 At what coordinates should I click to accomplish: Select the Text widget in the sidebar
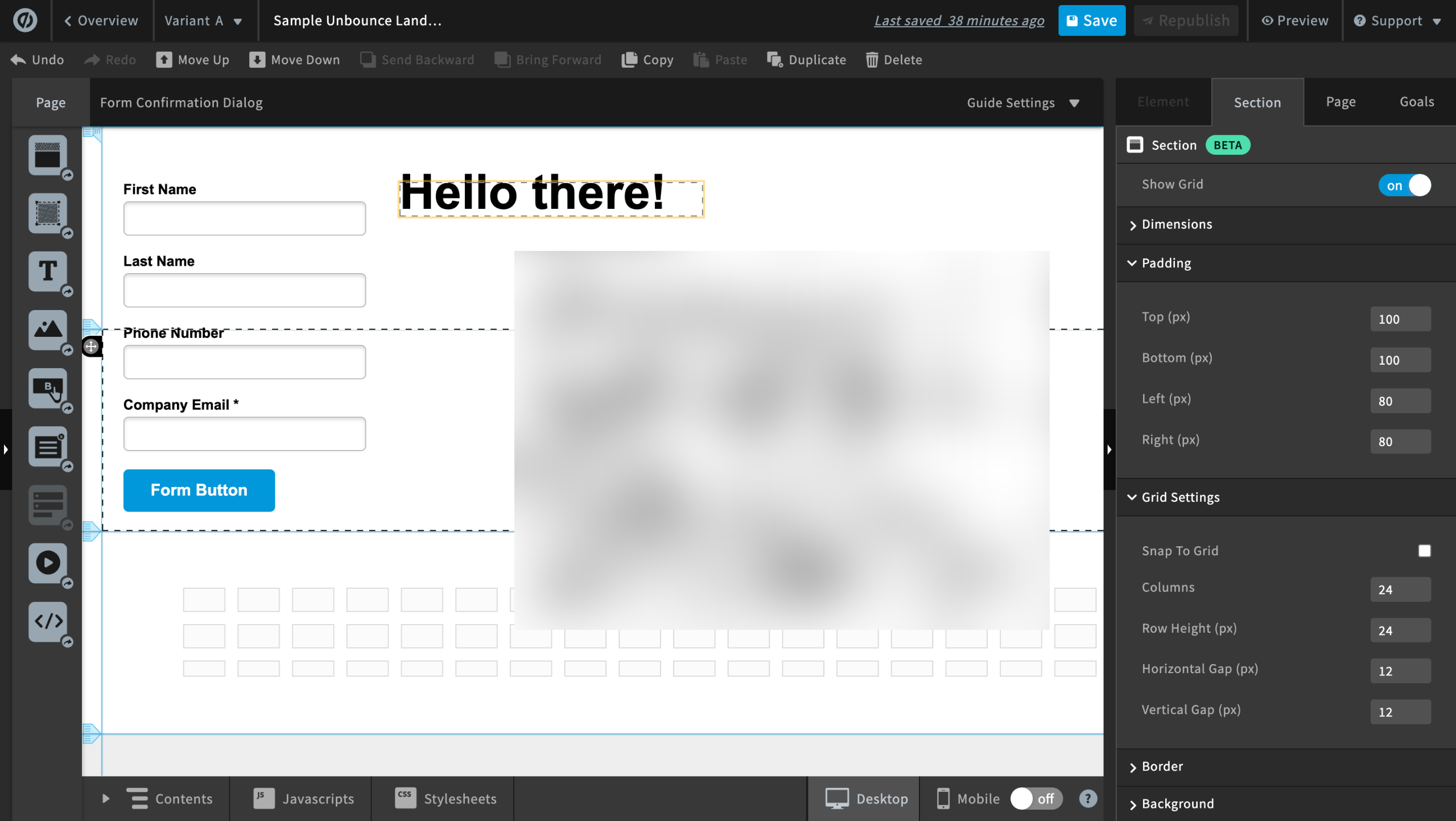coord(48,271)
